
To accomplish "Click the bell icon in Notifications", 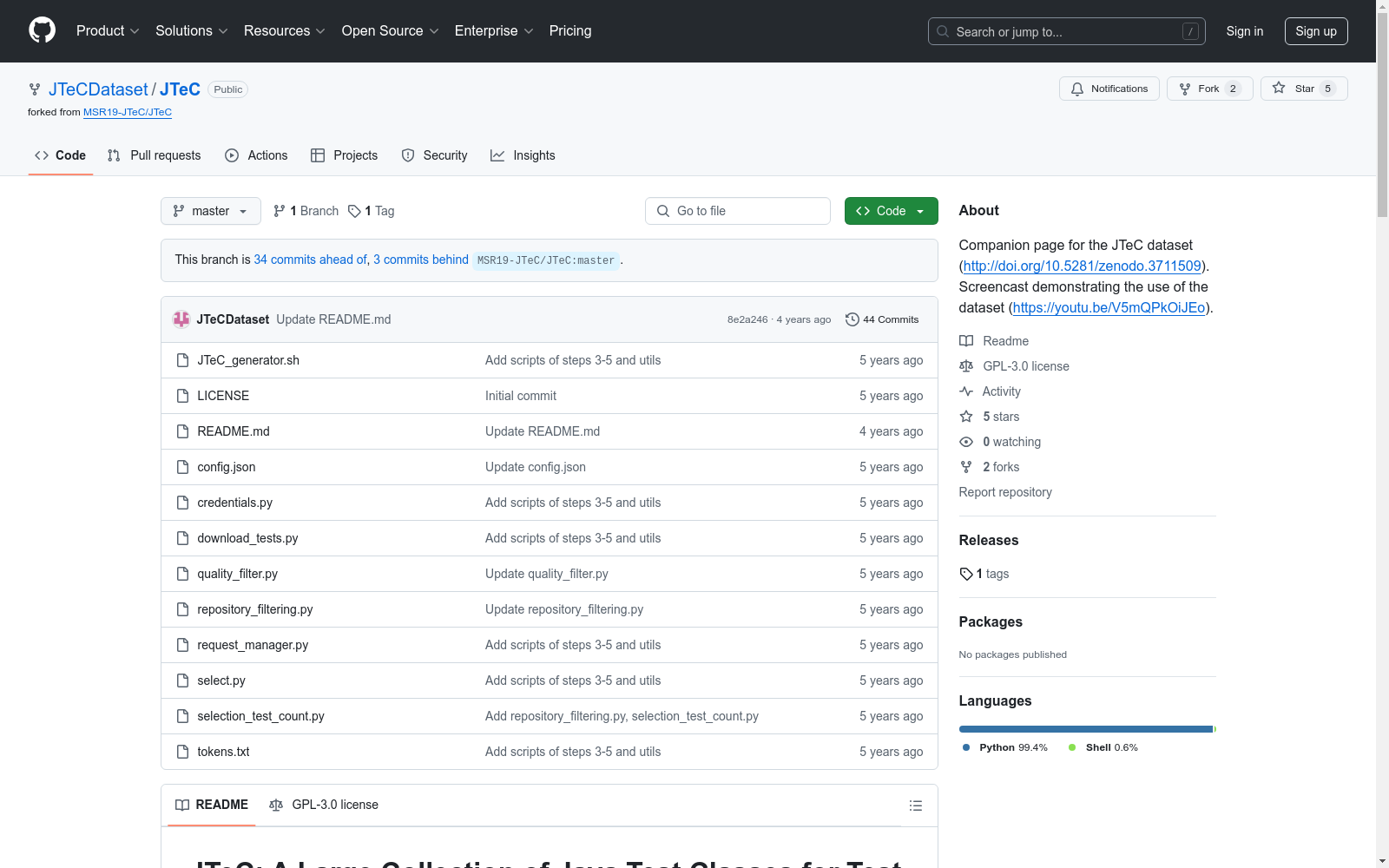I will pyautogui.click(x=1077, y=89).
